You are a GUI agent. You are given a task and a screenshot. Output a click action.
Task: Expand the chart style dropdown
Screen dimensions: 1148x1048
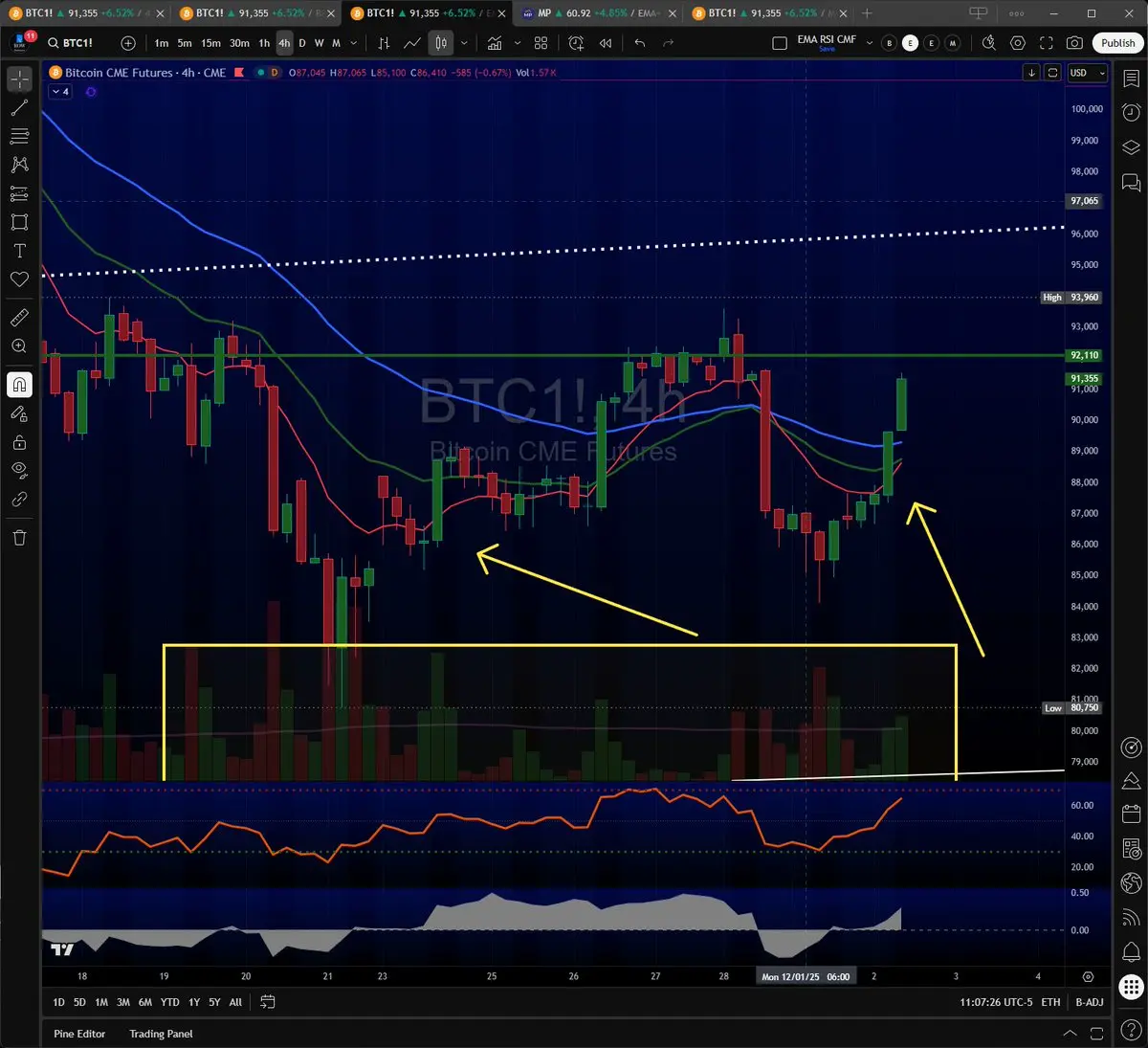[x=464, y=43]
